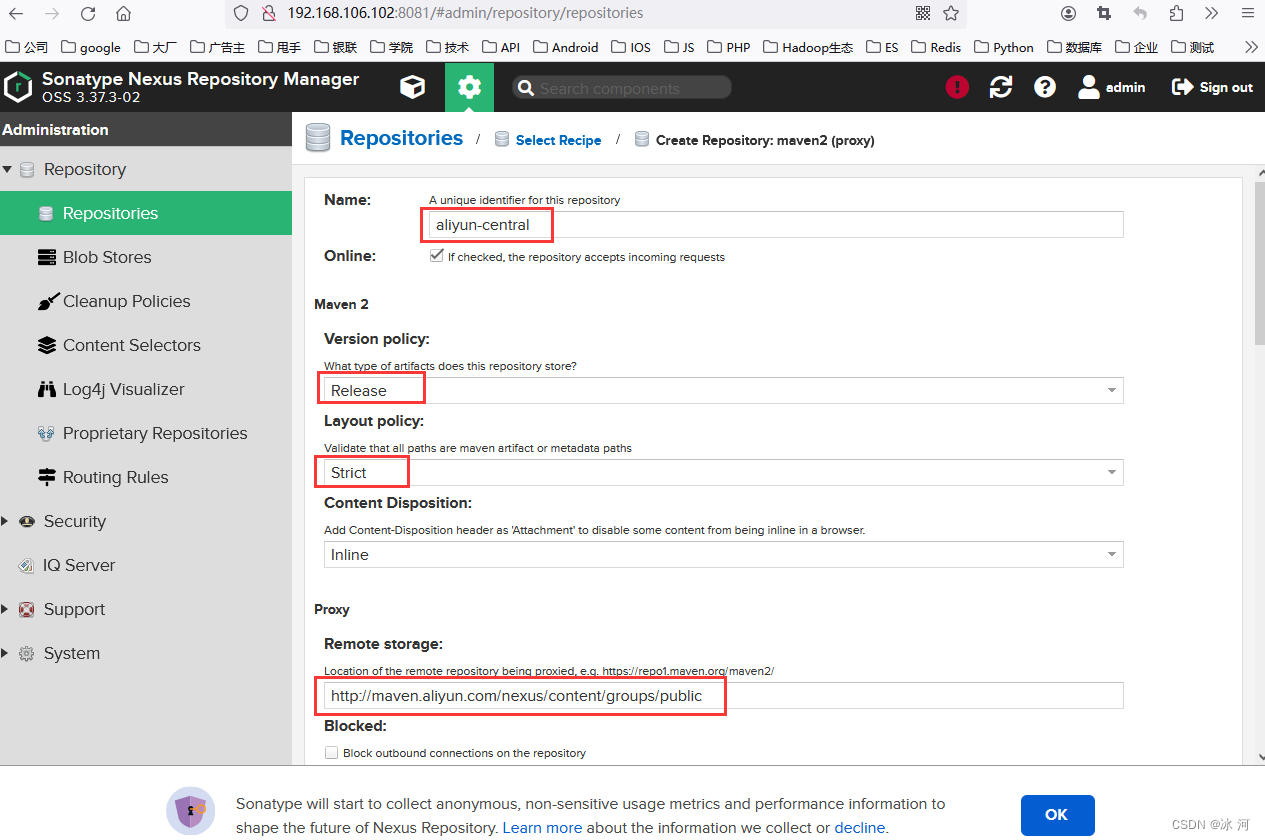1265x840 pixels.
Task: Click the browser home icon
Action: (123, 14)
